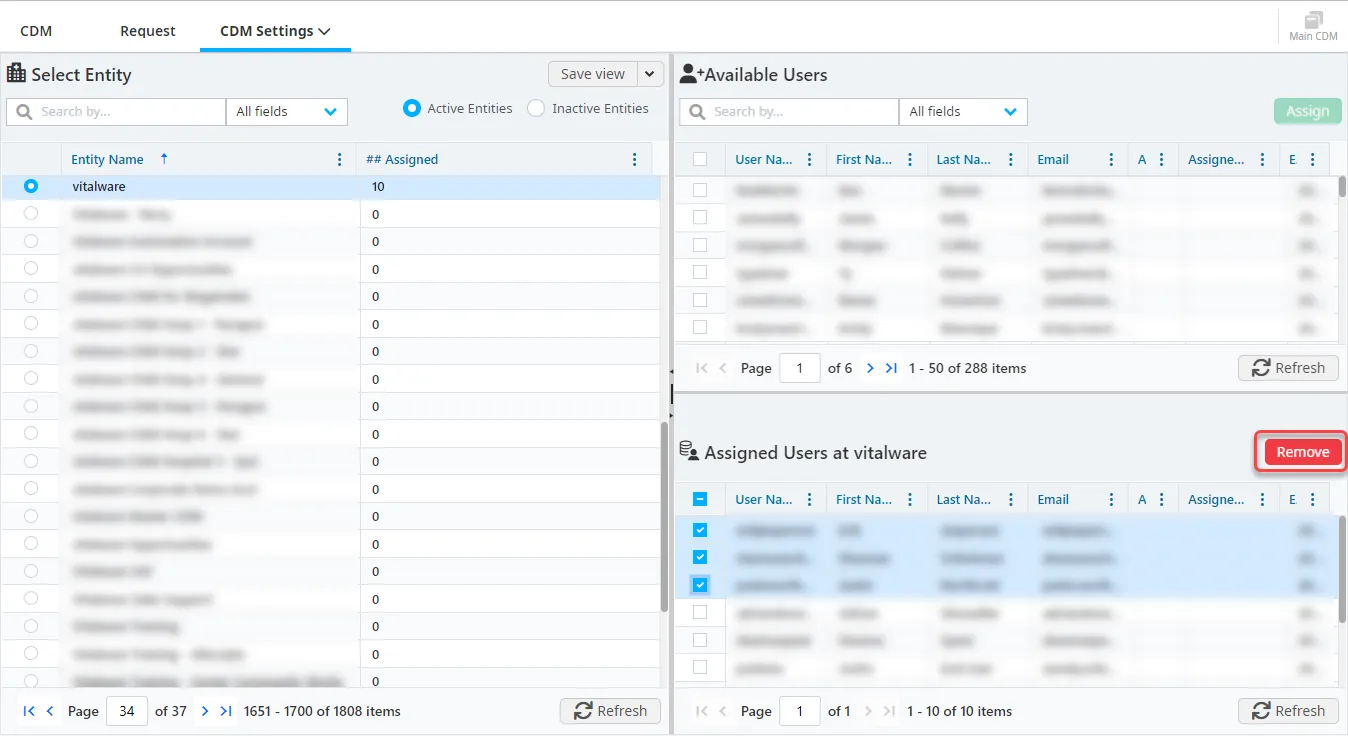The width and height of the screenshot is (1348, 736).
Task: Open Email column menu in Available Users
Action: click(1111, 160)
